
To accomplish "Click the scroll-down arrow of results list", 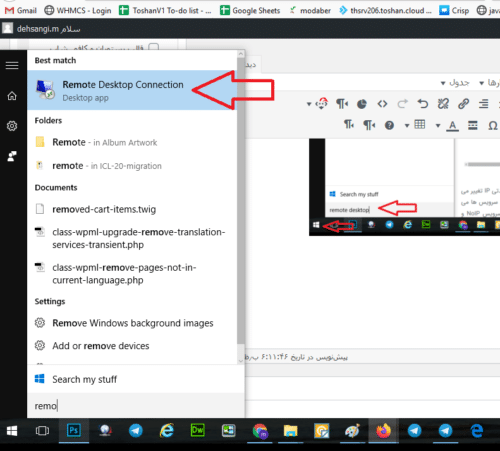I will pos(241,361).
